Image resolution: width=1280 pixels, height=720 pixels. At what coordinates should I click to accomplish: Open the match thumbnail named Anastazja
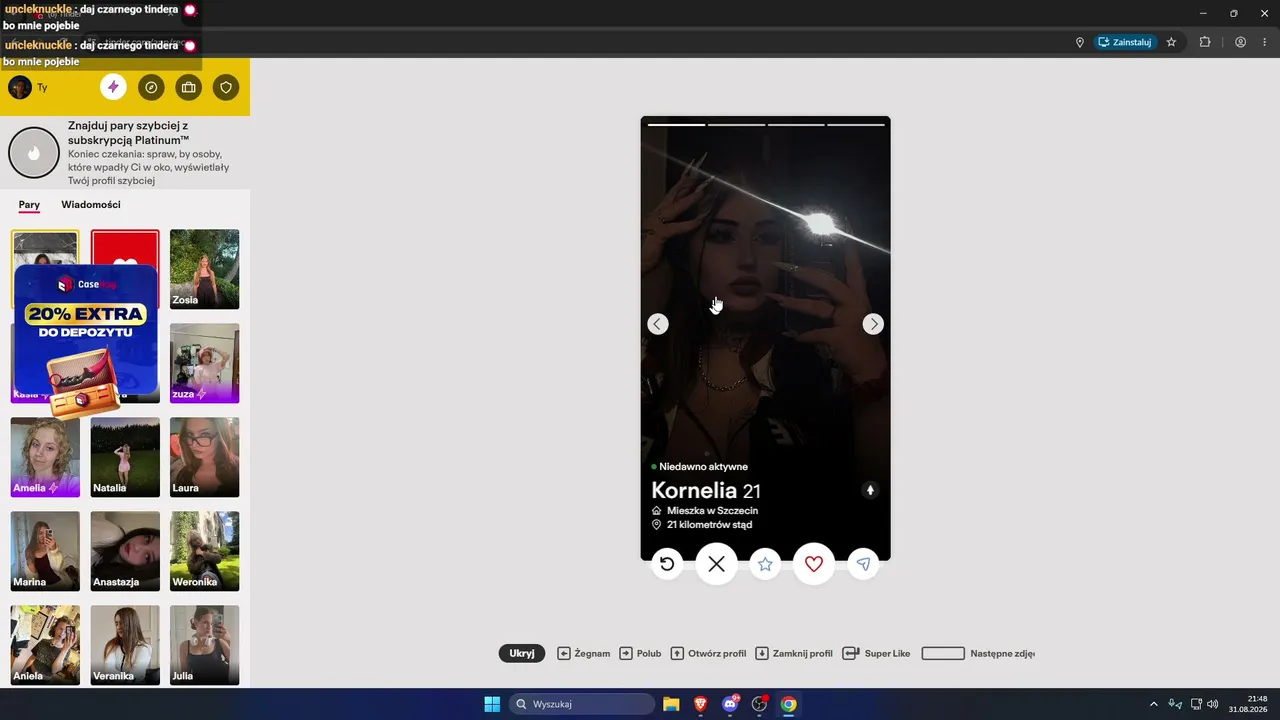(125, 551)
